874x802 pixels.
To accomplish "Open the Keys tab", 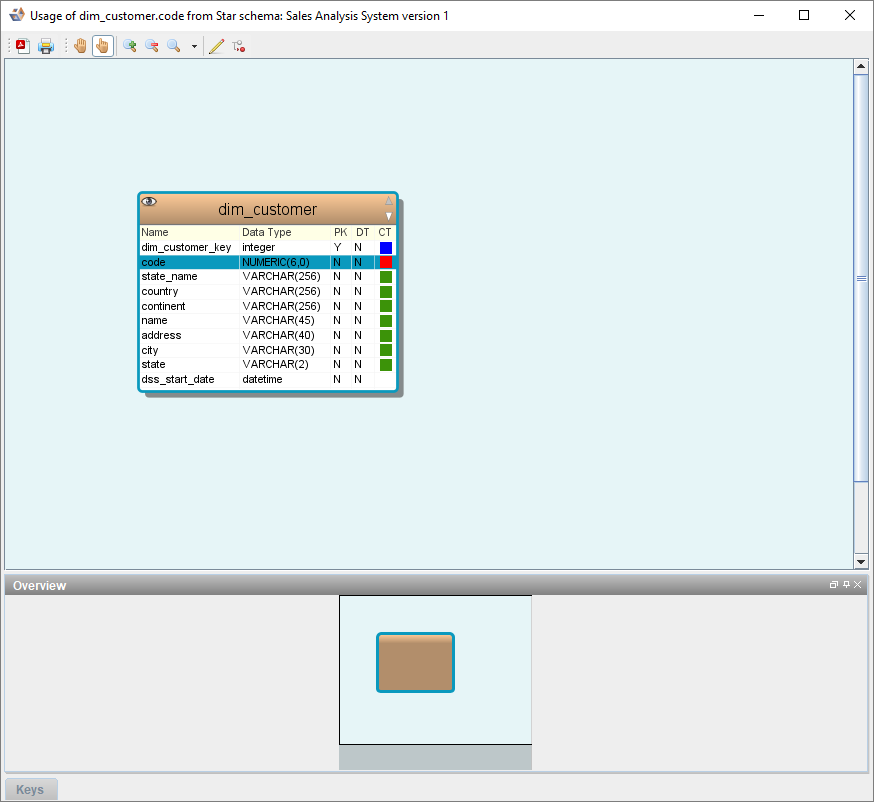I will tap(30, 790).
